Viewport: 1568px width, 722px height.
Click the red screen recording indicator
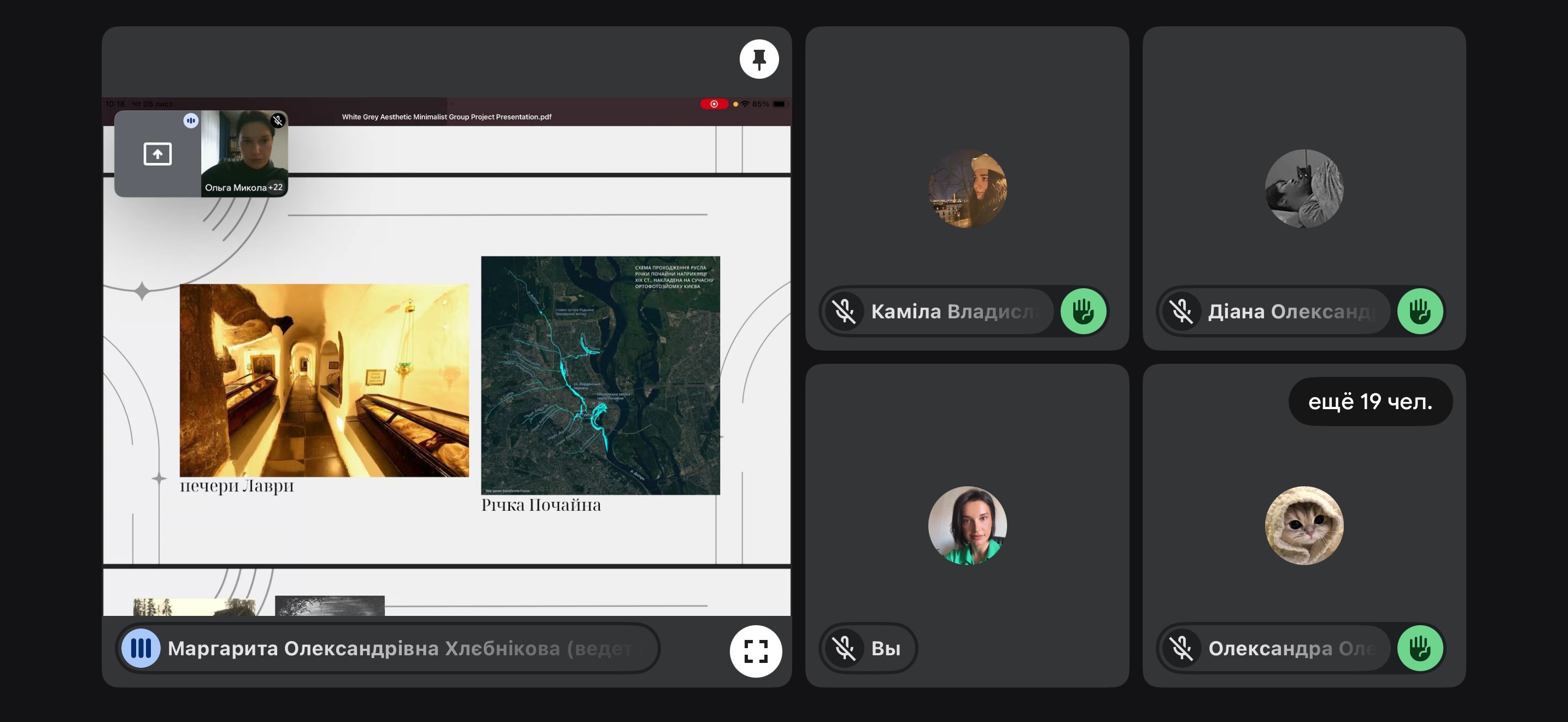[713, 104]
